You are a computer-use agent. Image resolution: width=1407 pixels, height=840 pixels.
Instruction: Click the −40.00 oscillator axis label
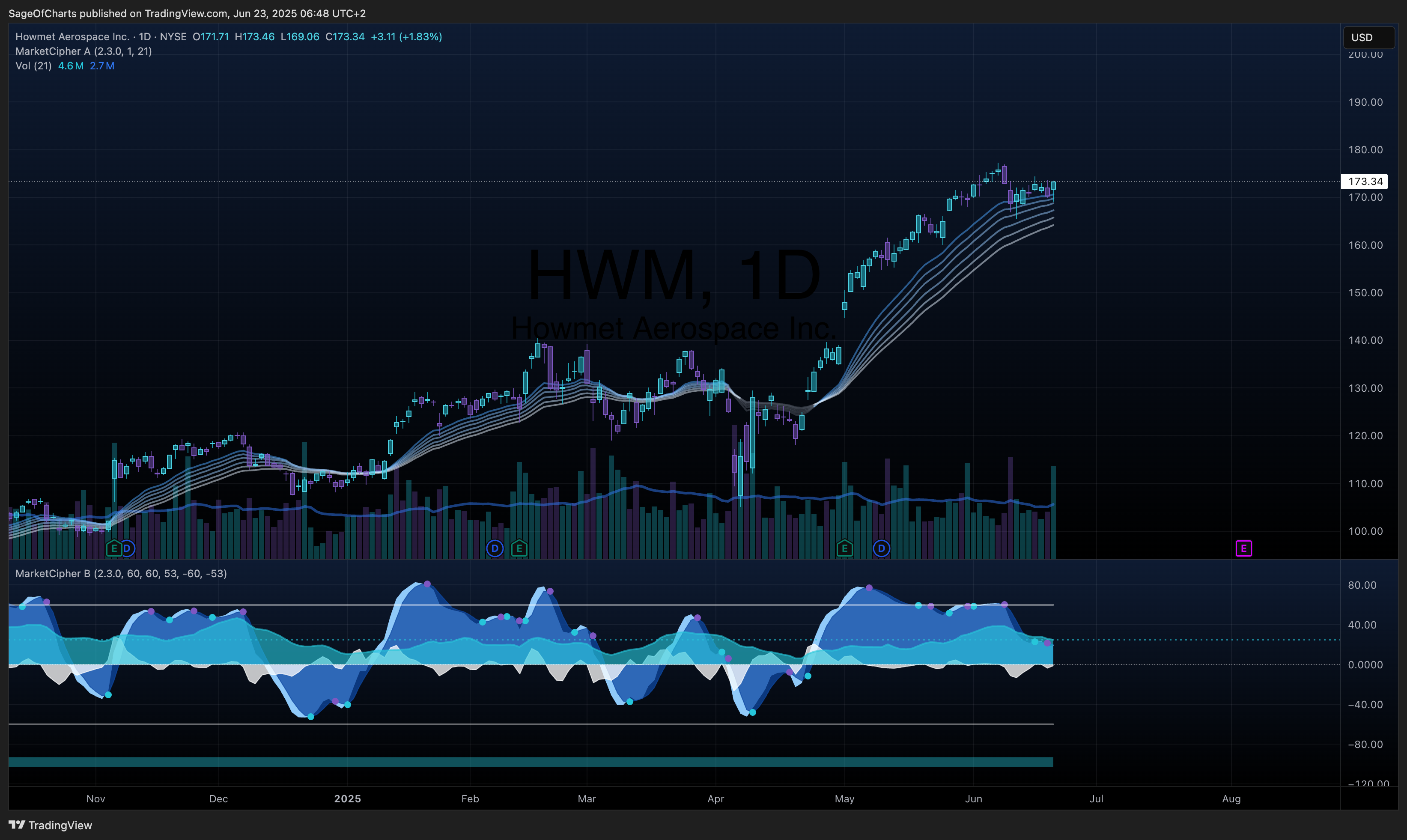1365,705
